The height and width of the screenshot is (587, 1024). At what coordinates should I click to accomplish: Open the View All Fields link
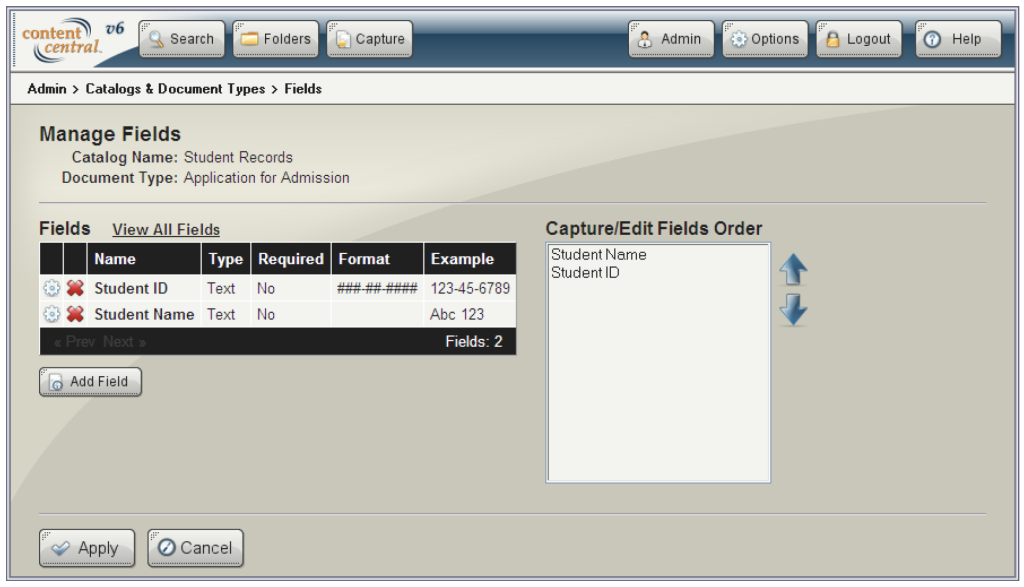(x=166, y=229)
